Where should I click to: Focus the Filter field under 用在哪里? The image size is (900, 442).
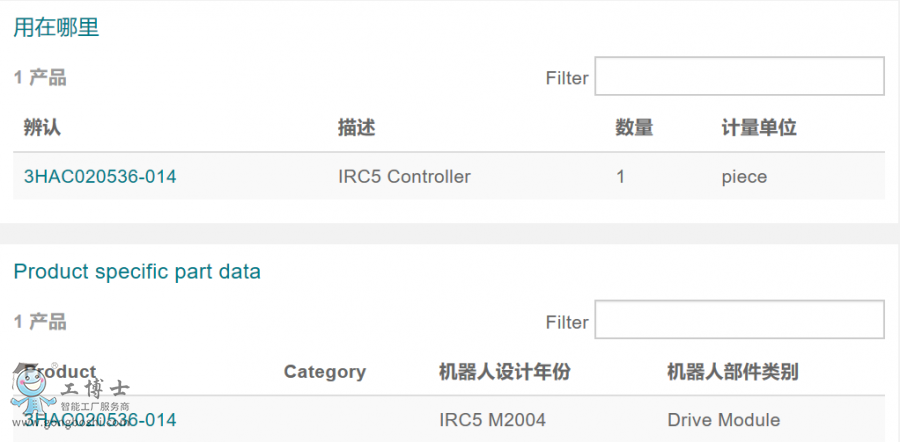[x=739, y=76]
